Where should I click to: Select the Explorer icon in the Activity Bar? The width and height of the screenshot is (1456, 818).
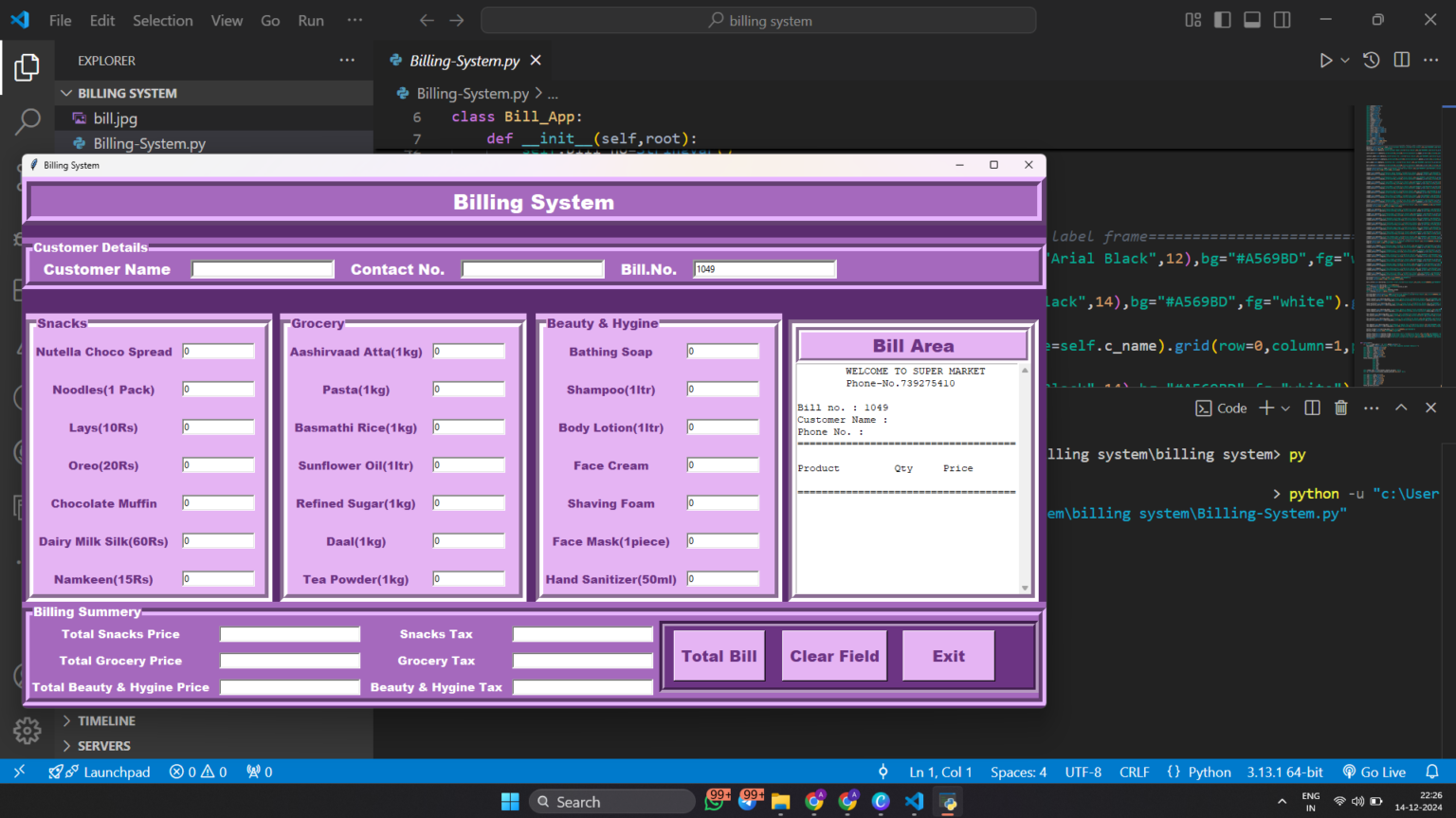pos(27,67)
